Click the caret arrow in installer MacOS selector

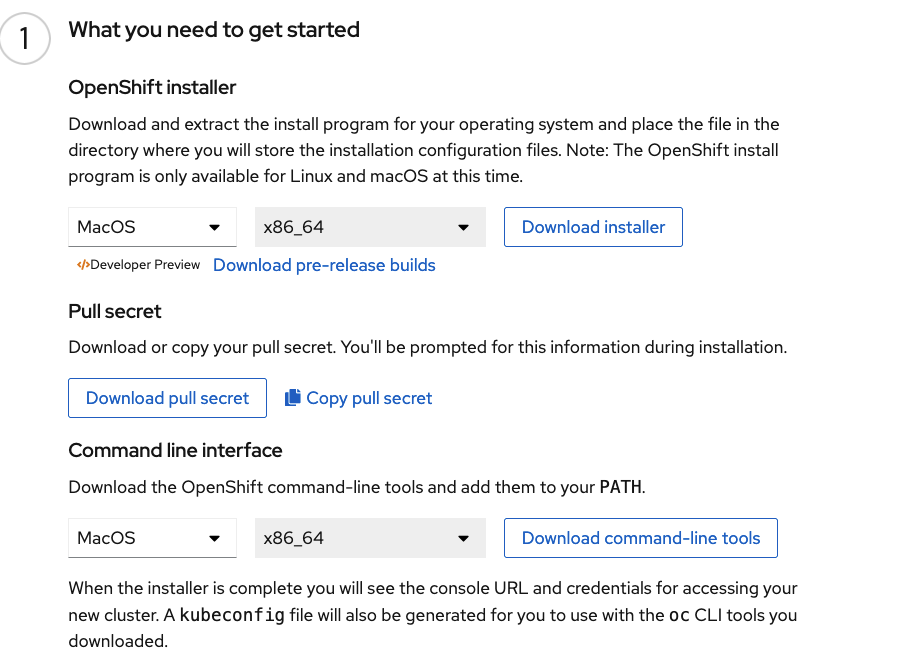click(214, 227)
